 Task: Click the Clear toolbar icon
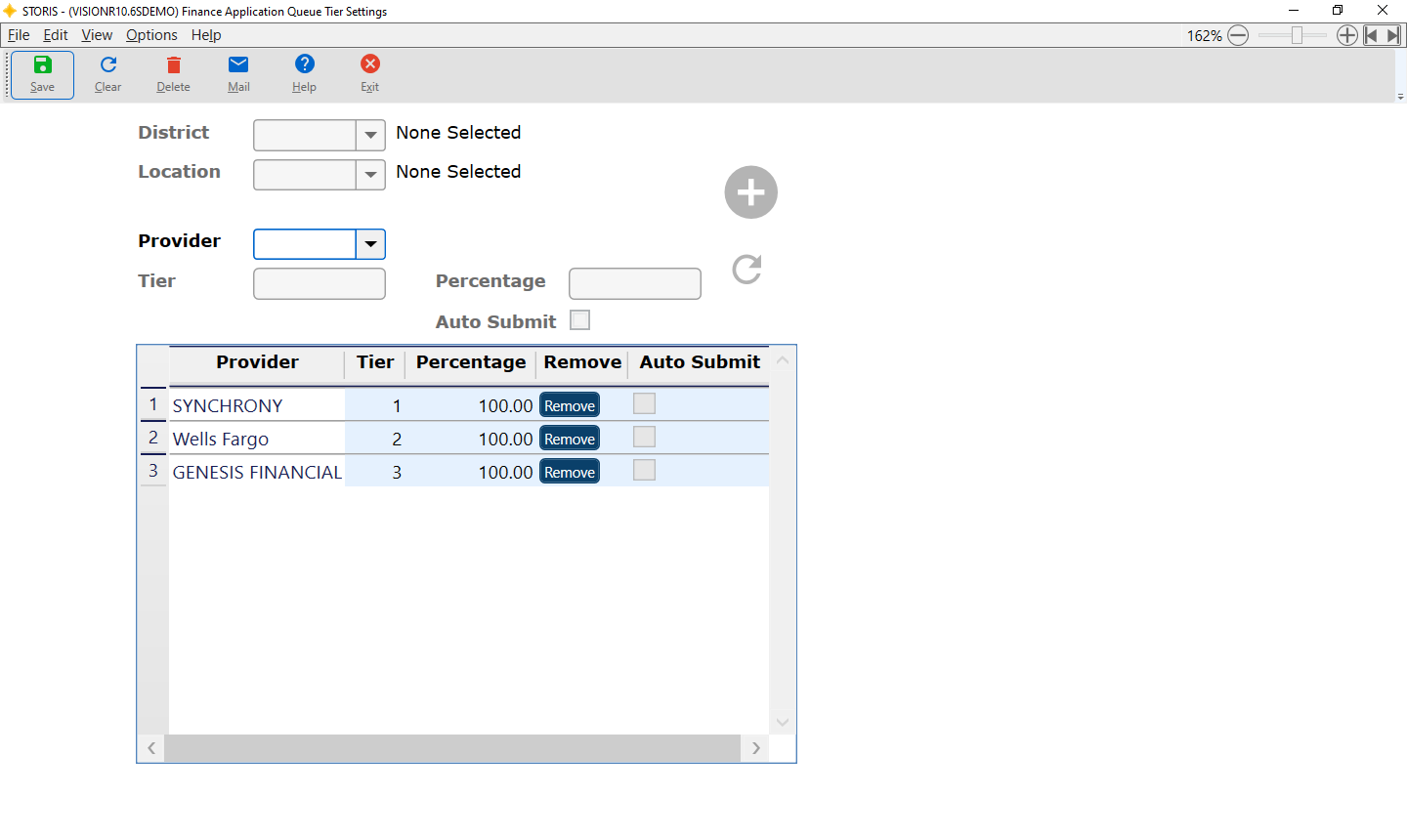pyautogui.click(x=107, y=75)
